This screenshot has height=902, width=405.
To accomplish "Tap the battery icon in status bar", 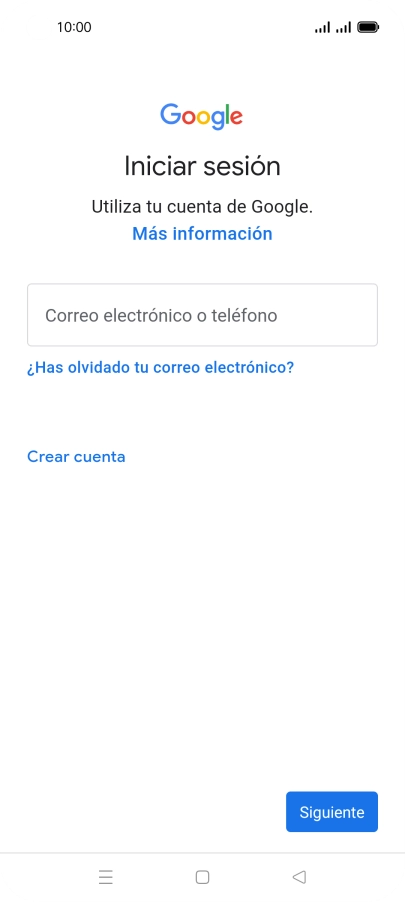I will pyautogui.click(x=368, y=27).
